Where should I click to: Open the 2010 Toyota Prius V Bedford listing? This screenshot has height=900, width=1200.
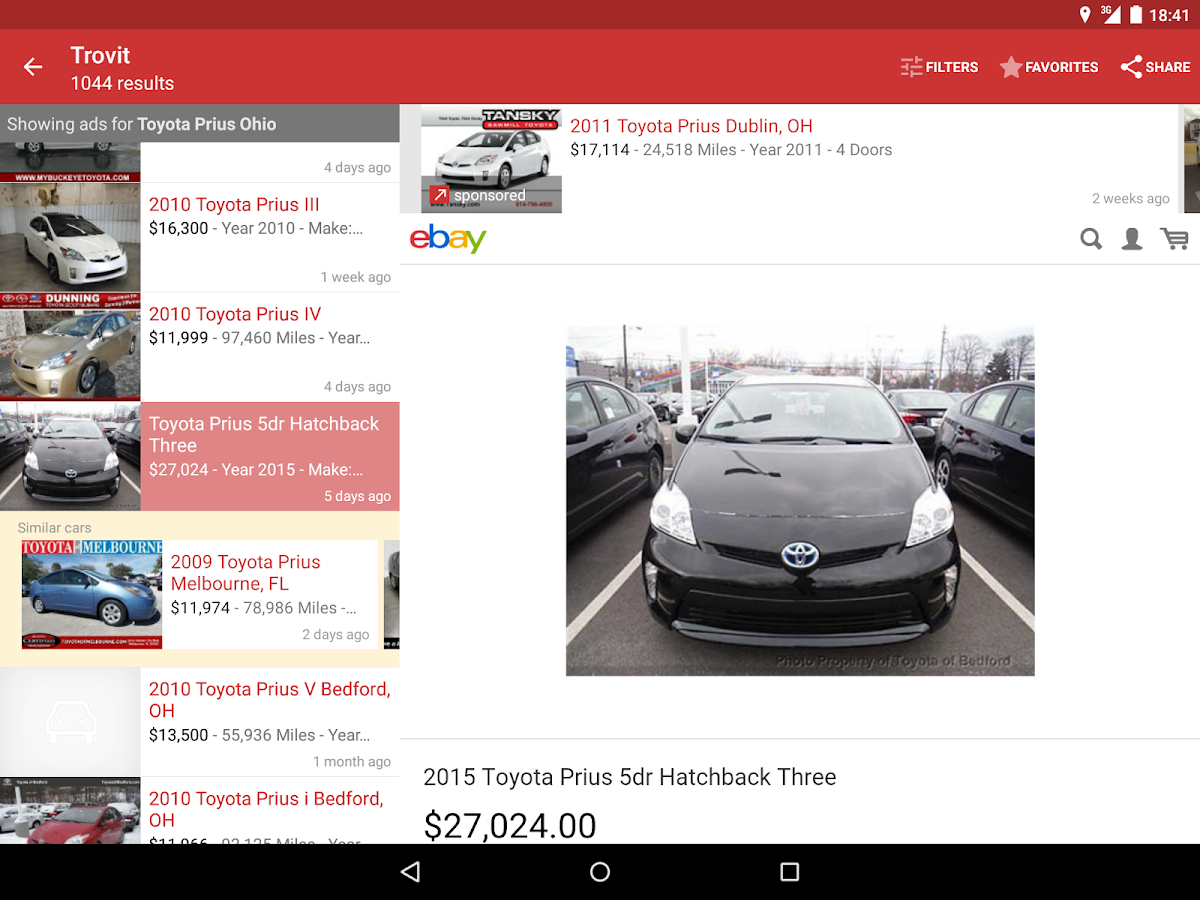coord(269,700)
